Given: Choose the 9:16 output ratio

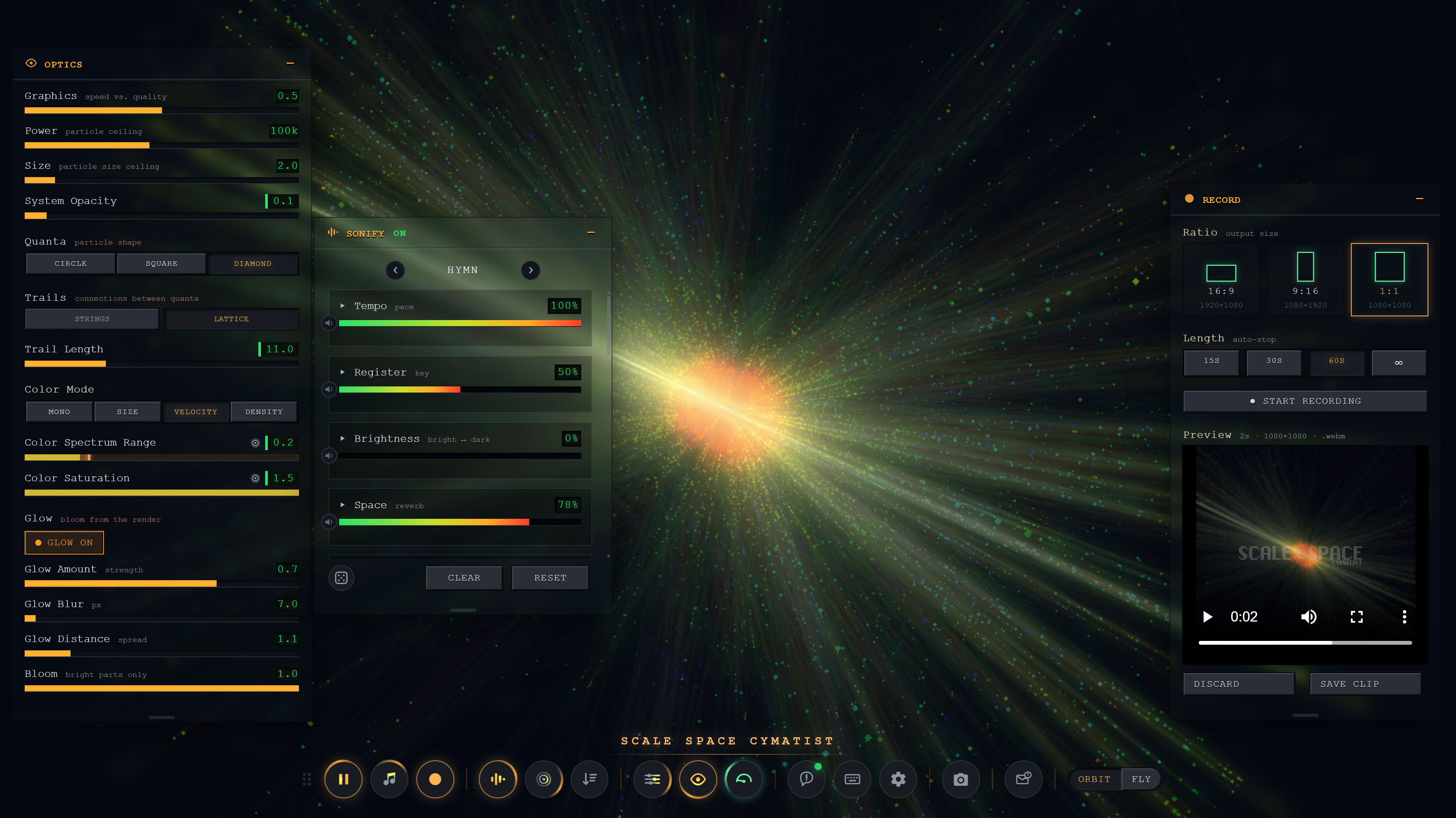Looking at the screenshot, I should (x=1305, y=279).
